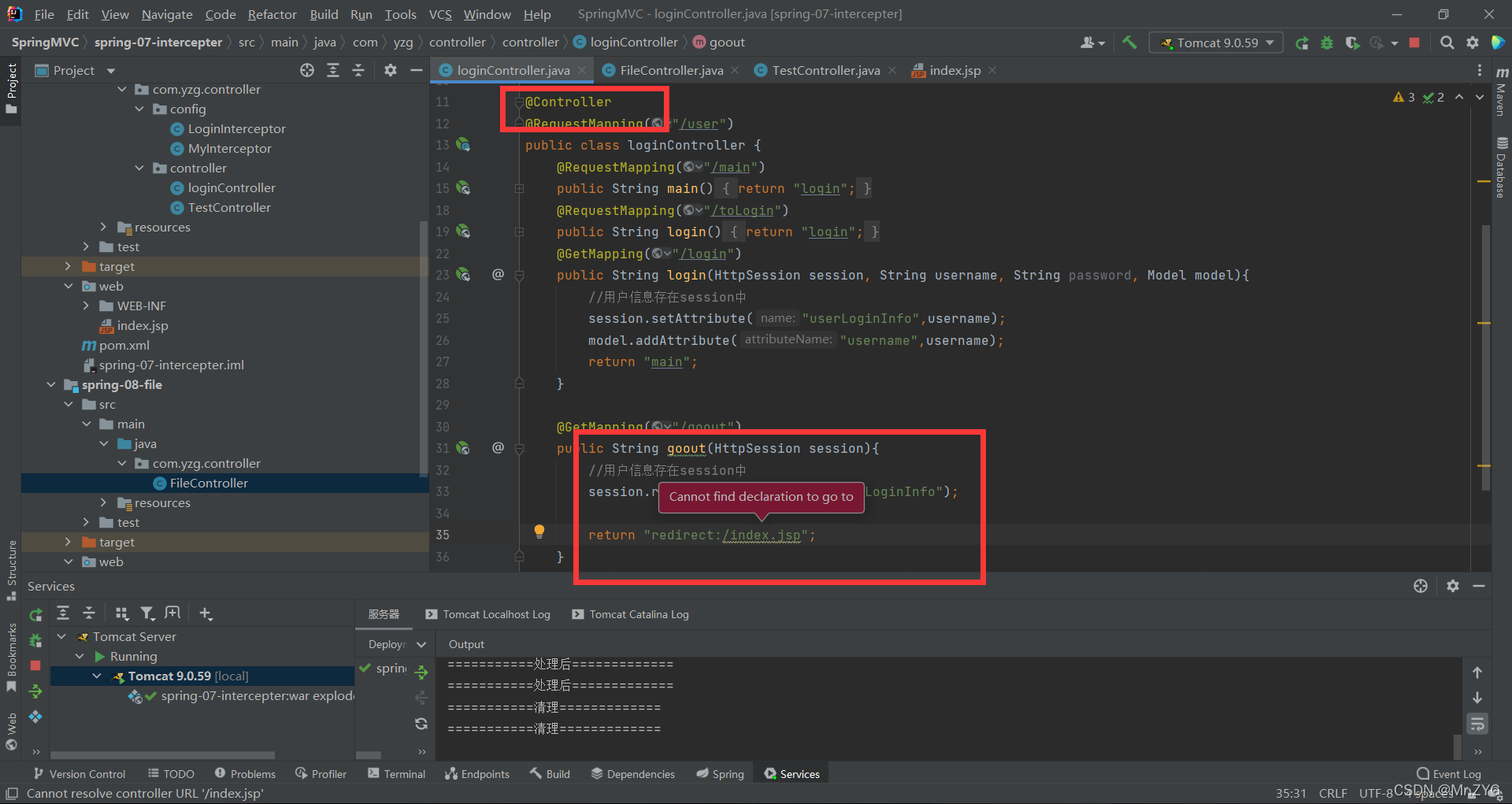This screenshot has width=1512, height=804.
Task: Debug the server from Services side toolbar
Action: [x=35, y=640]
